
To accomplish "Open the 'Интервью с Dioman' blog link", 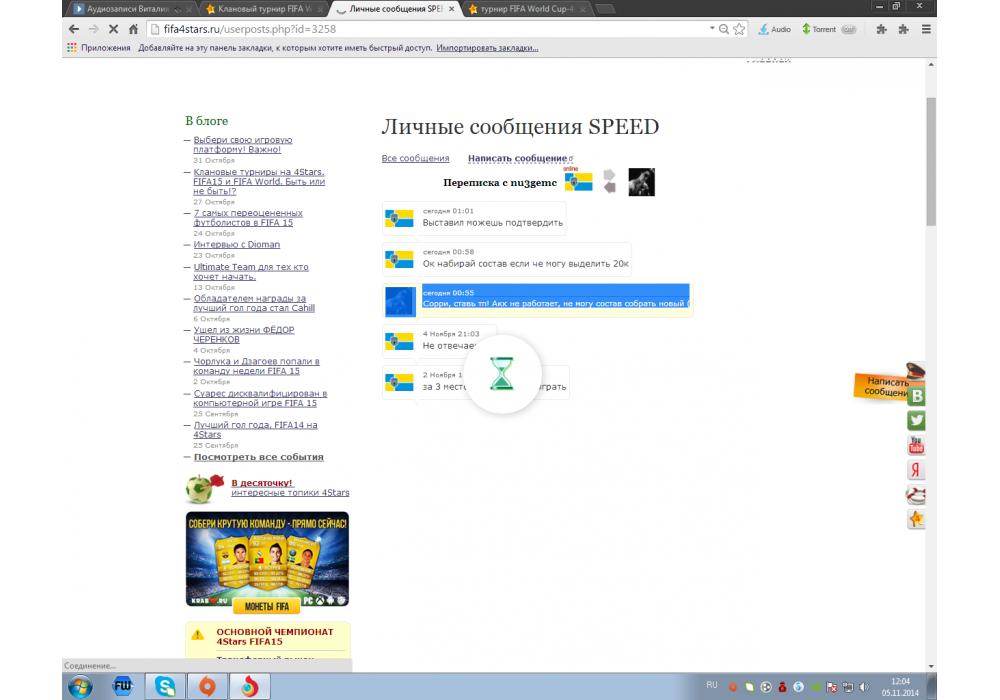I will pos(237,244).
